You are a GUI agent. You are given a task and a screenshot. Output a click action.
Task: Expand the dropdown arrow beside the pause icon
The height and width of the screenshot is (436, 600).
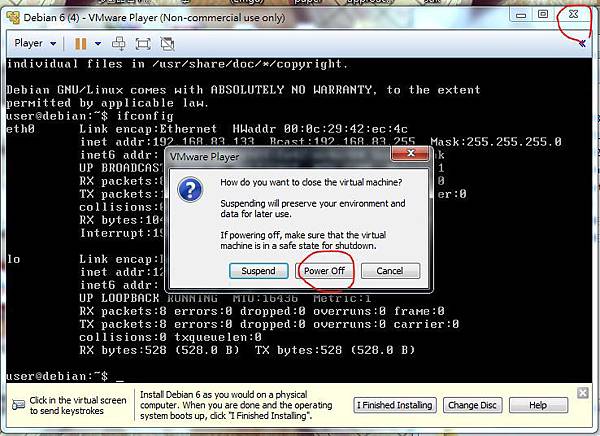pos(98,44)
